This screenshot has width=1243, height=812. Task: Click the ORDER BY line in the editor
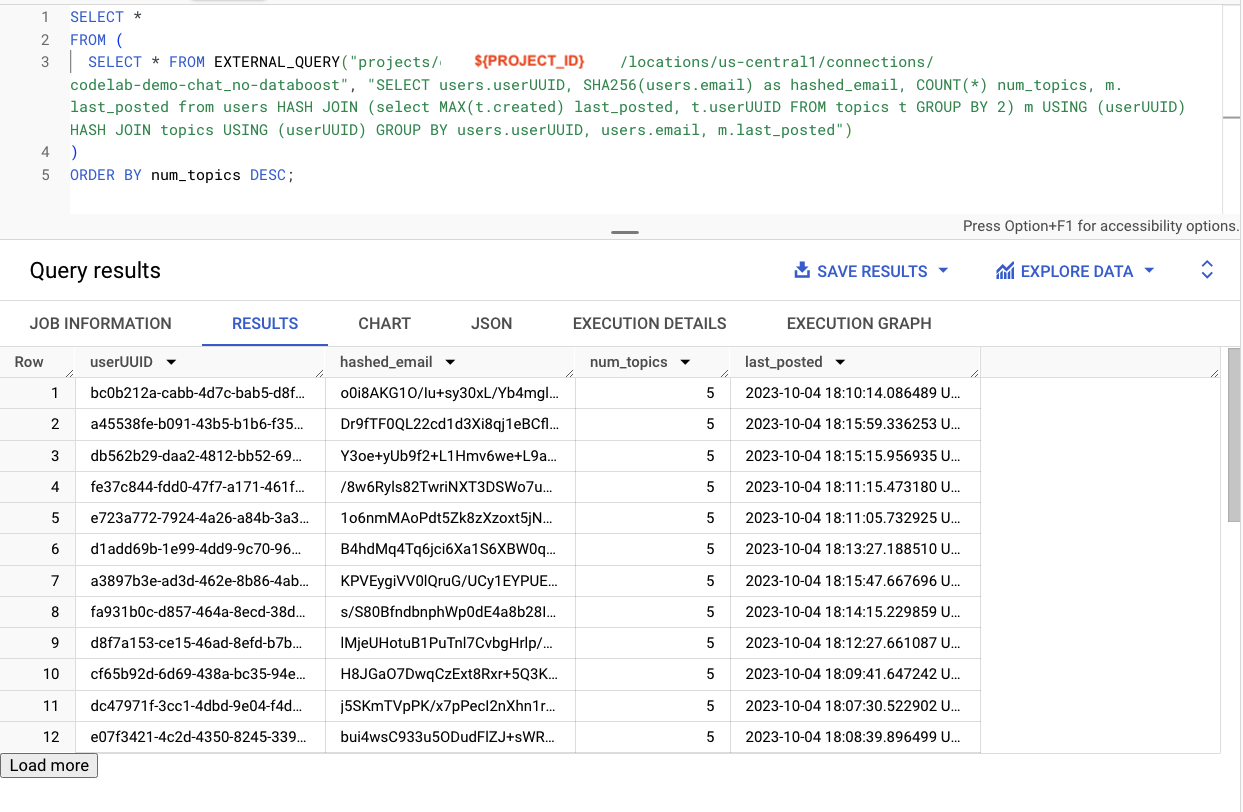181,175
